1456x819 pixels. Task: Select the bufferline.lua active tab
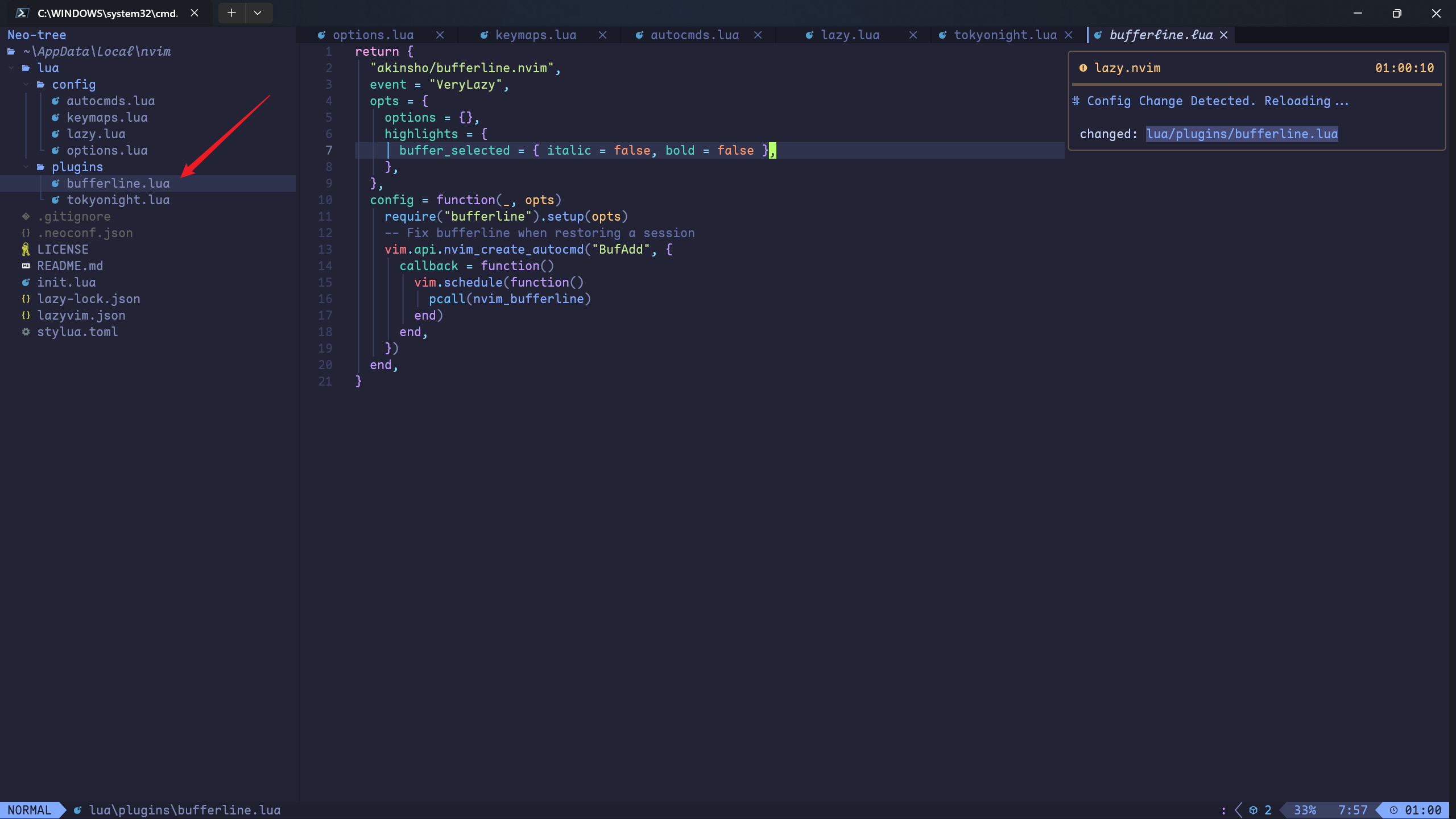coord(1161,35)
